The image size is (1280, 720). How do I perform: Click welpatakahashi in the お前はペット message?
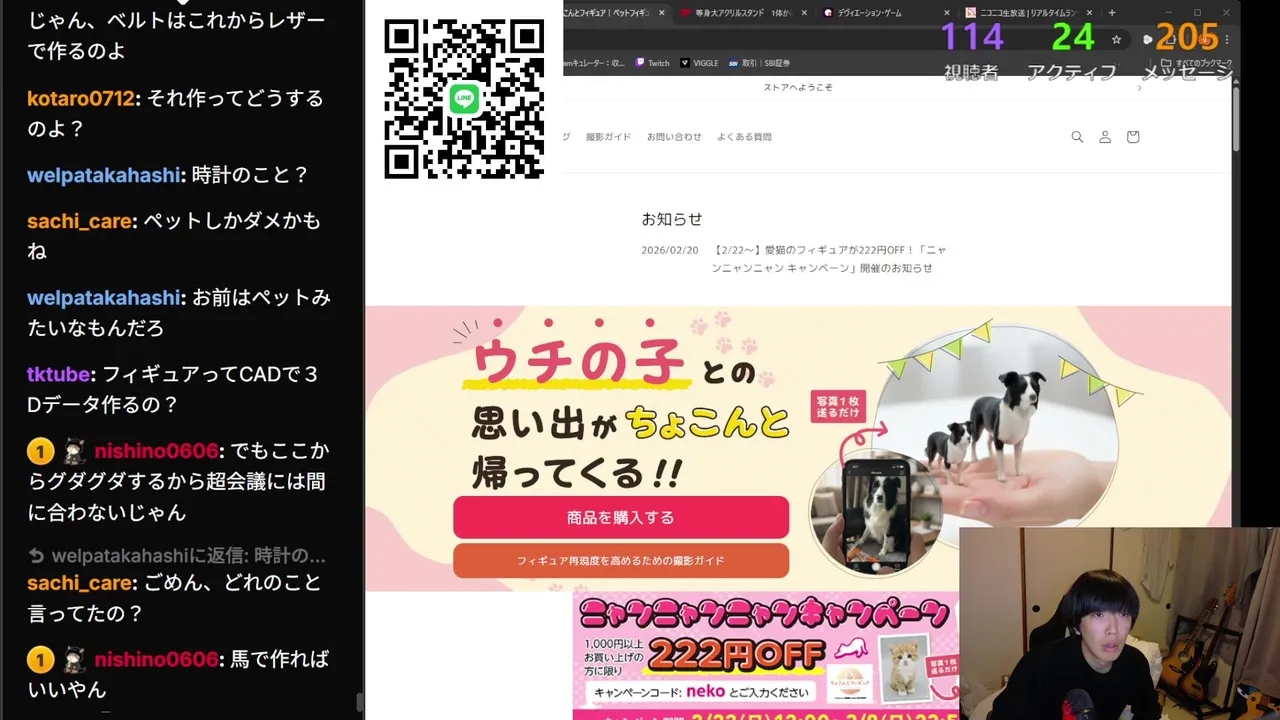[x=104, y=298]
